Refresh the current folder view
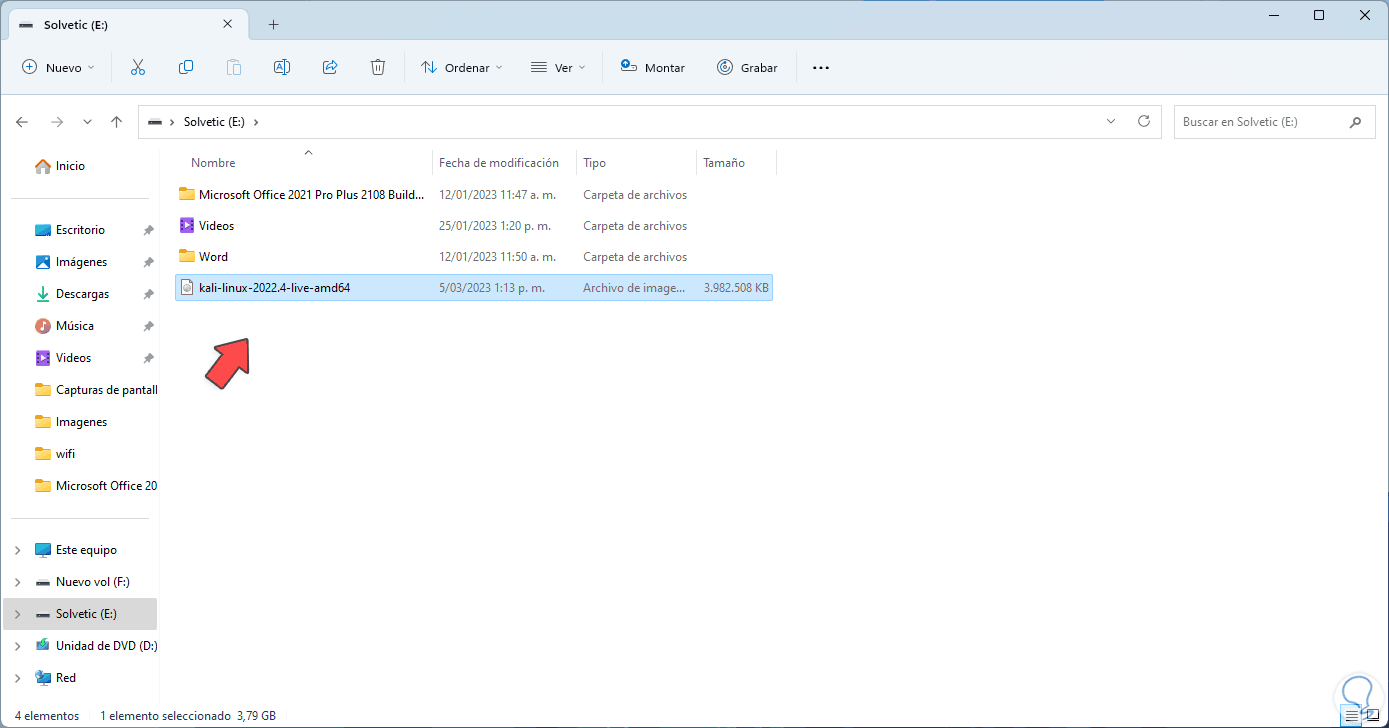The height and width of the screenshot is (728, 1389). pyautogui.click(x=1144, y=121)
